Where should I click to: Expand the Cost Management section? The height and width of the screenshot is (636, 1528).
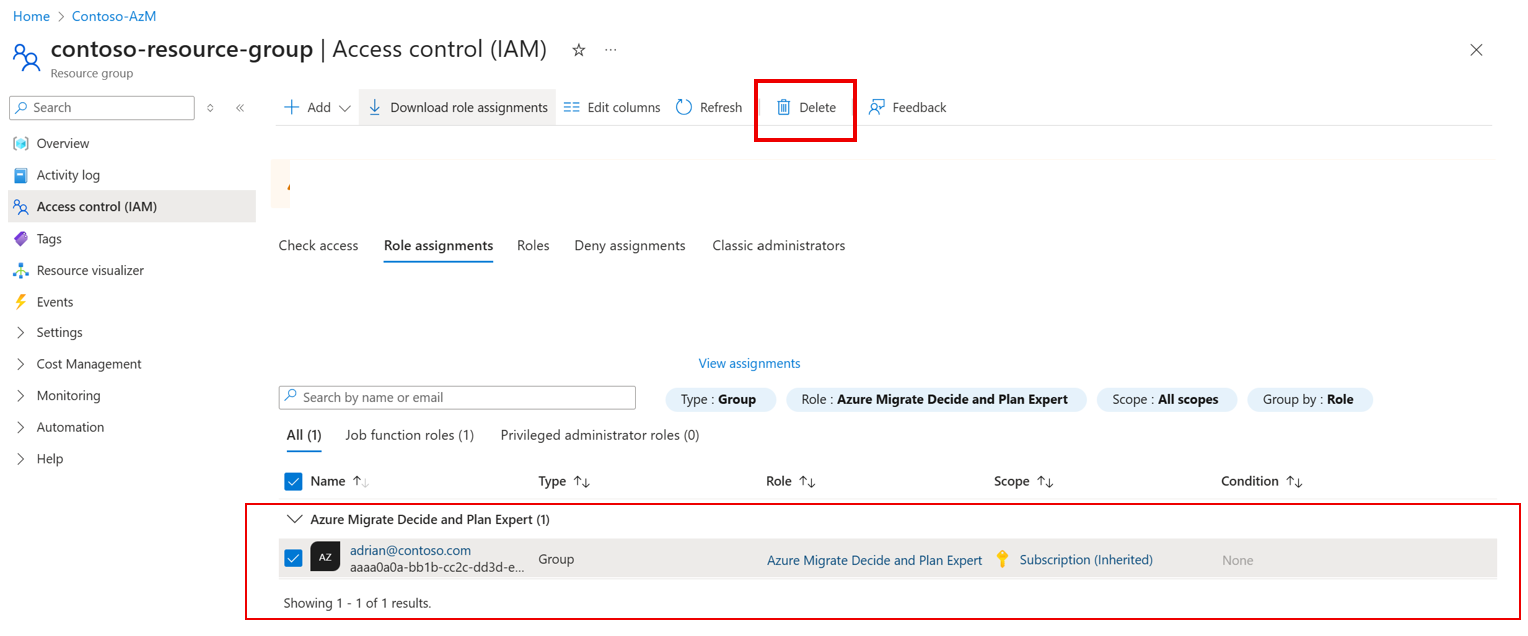pos(21,365)
